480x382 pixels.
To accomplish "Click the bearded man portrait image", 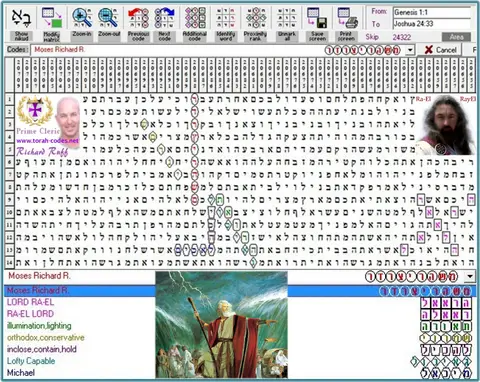I will [x=446, y=125].
